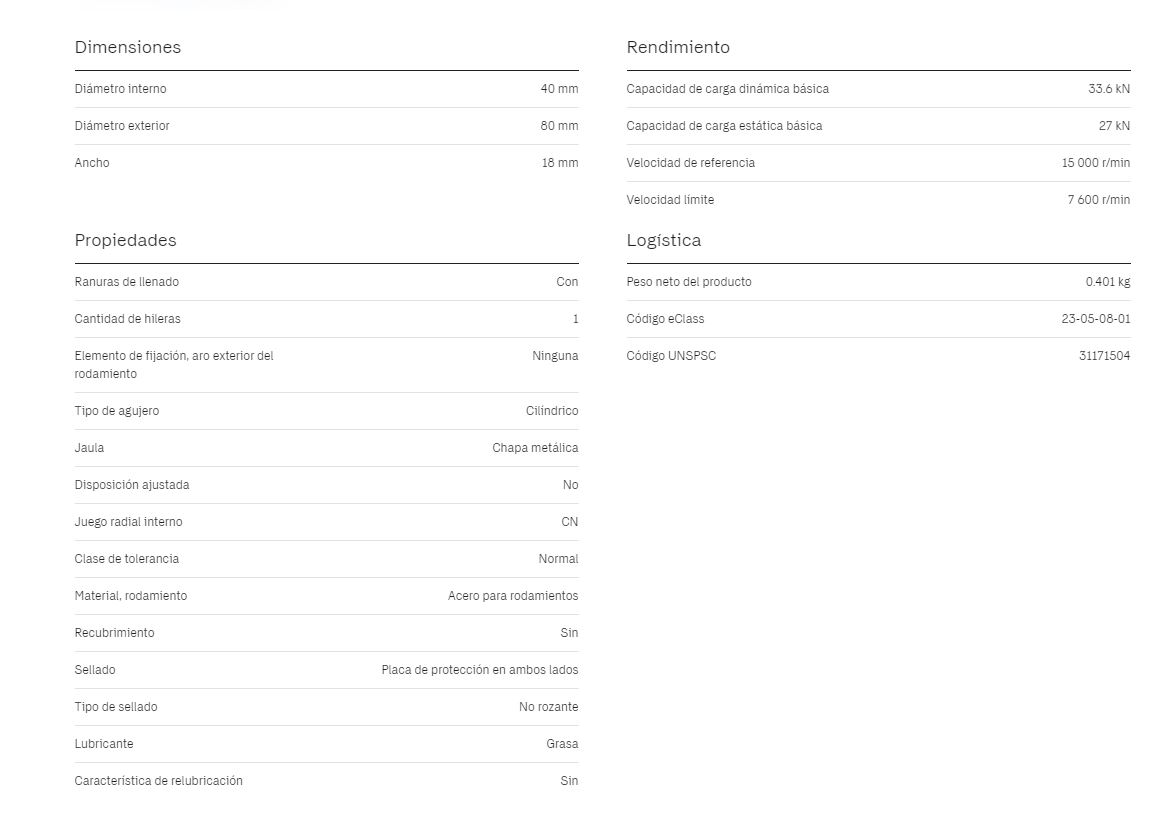
Task: Click the 80 mm diámetro exterior value
Action: tap(559, 126)
